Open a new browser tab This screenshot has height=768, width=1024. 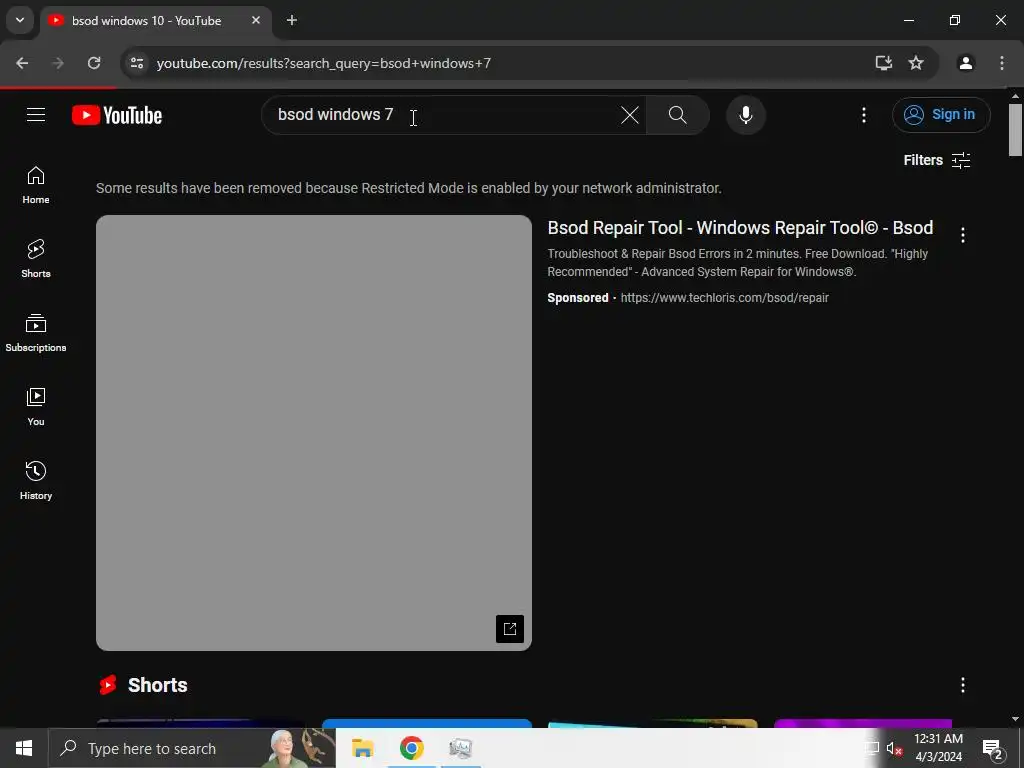point(292,20)
